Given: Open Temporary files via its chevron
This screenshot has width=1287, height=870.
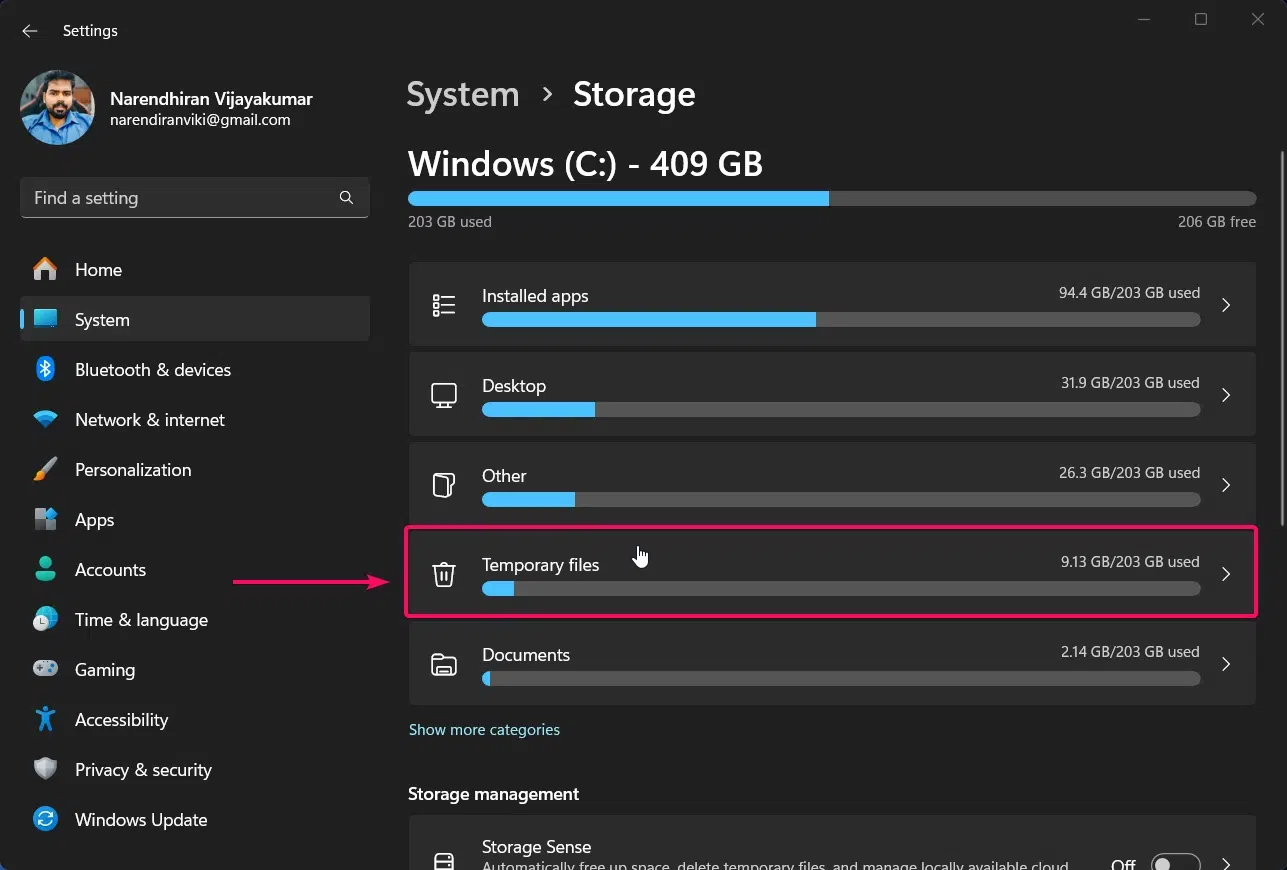Looking at the screenshot, I should (1226, 574).
